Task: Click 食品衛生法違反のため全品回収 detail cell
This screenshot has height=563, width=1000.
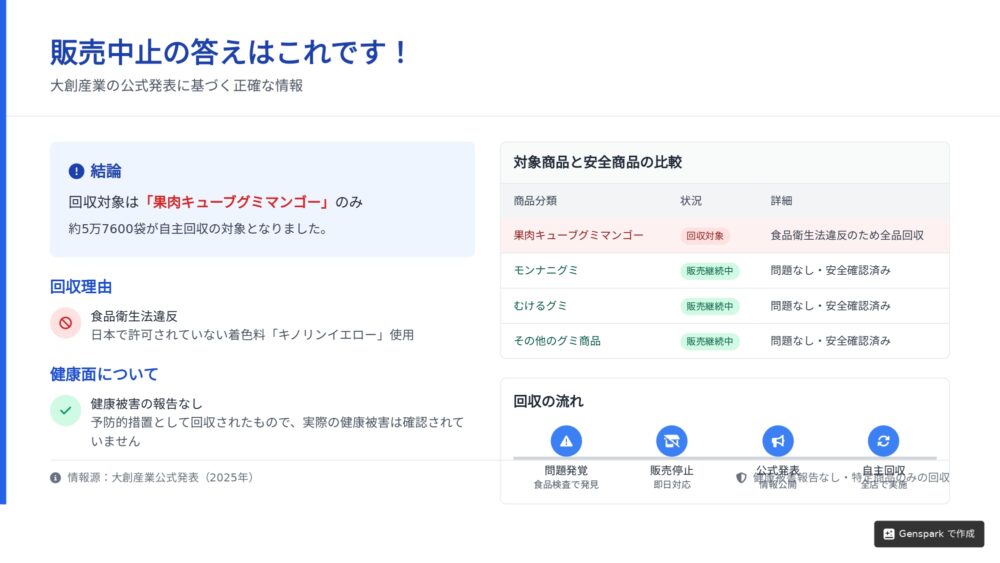Action: 847,235
